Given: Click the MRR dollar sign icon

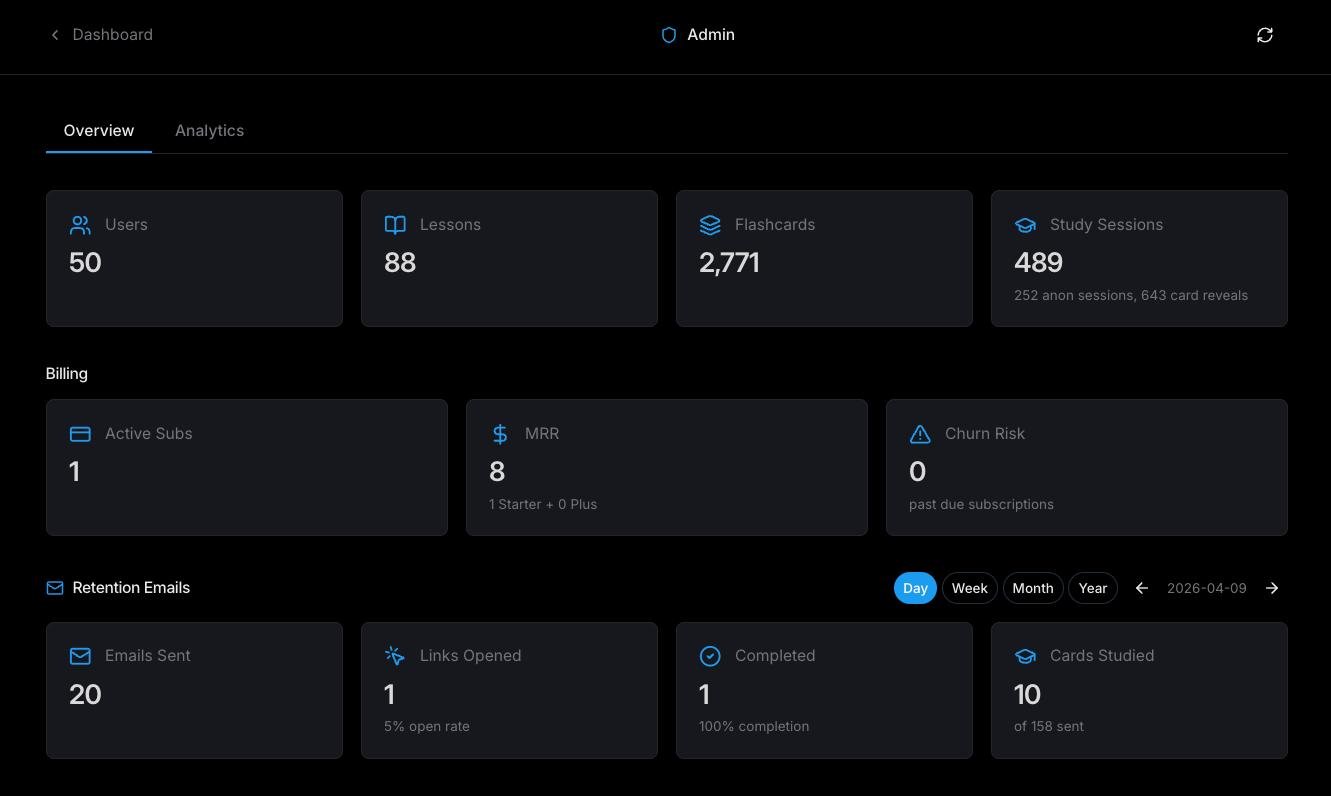Looking at the screenshot, I should click(x=500, y=434).
